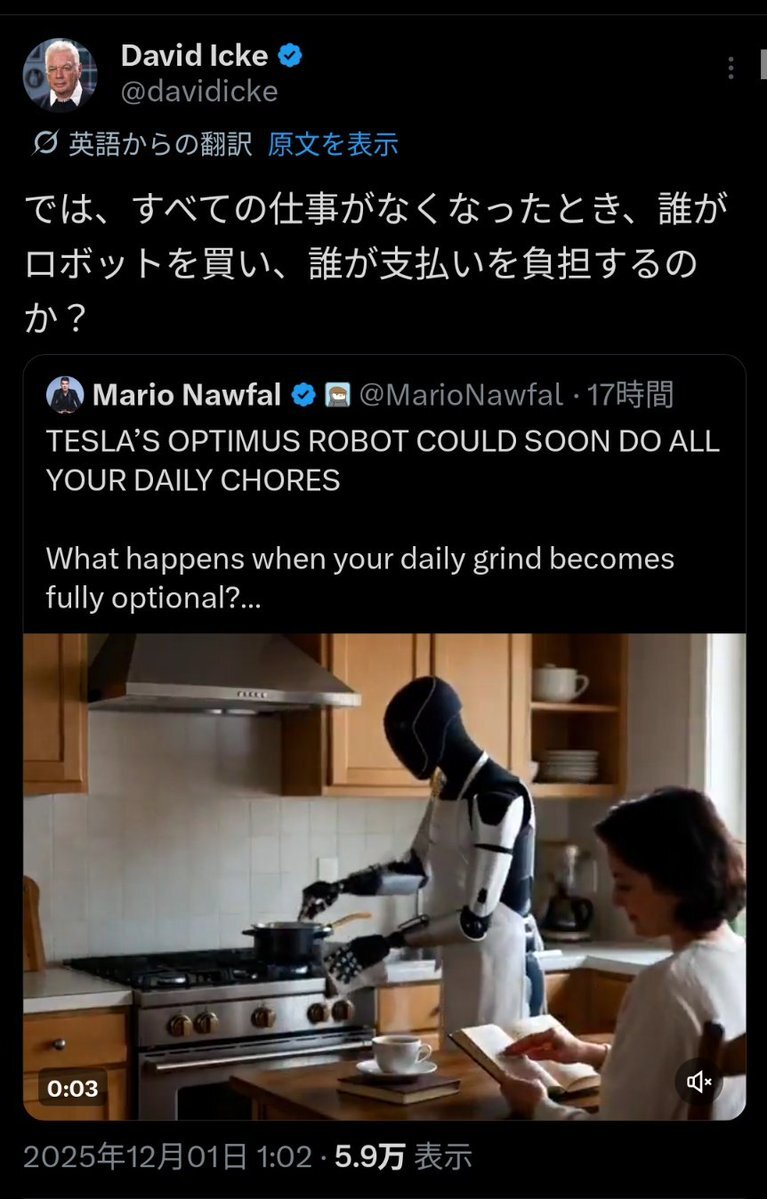Open Mario Nawfal's small avatar
The width and height of the screenshot is (767, 1199).
point(65,395)
